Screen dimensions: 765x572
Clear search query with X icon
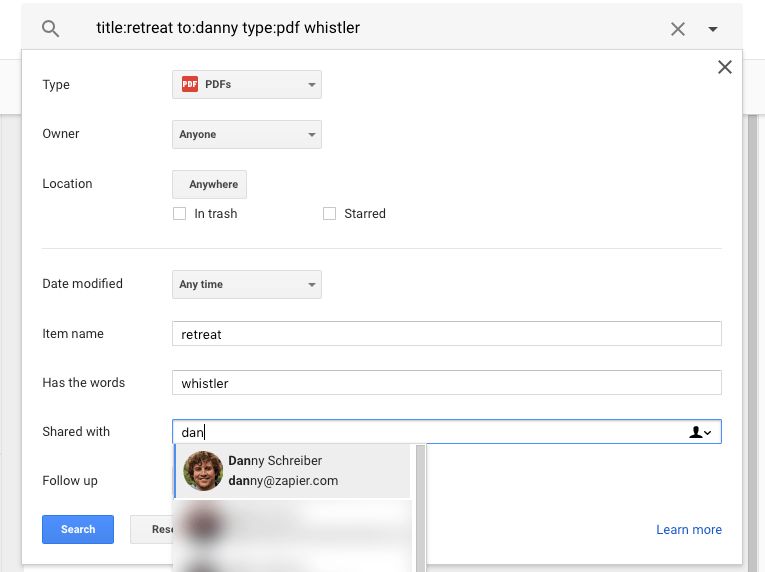(678, 29)
